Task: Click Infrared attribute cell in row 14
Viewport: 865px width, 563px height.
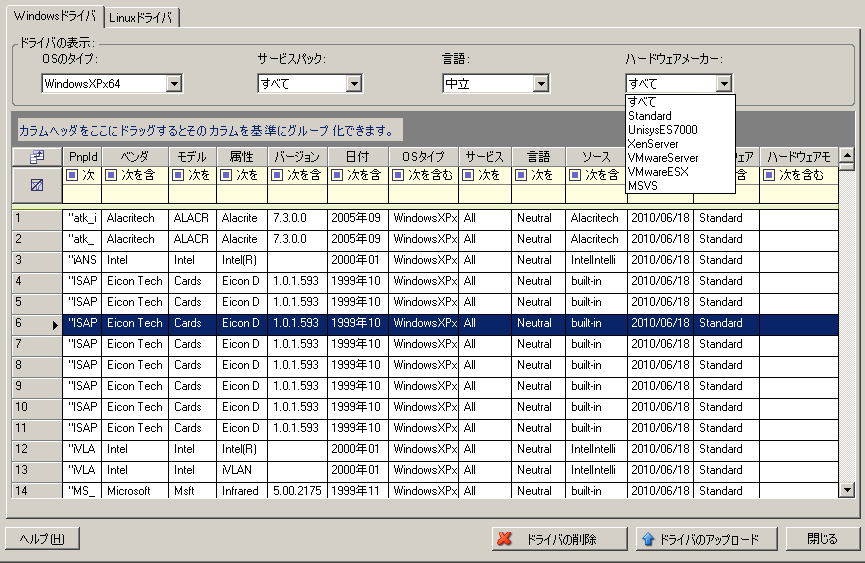Action: click(x=242, y=491)
